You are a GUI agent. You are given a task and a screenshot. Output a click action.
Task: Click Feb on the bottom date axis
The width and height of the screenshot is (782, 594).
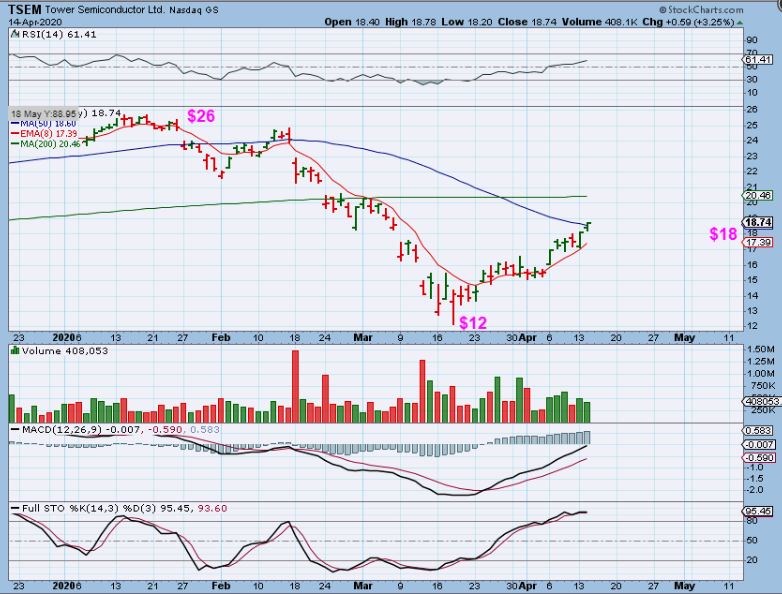[221, 586]
